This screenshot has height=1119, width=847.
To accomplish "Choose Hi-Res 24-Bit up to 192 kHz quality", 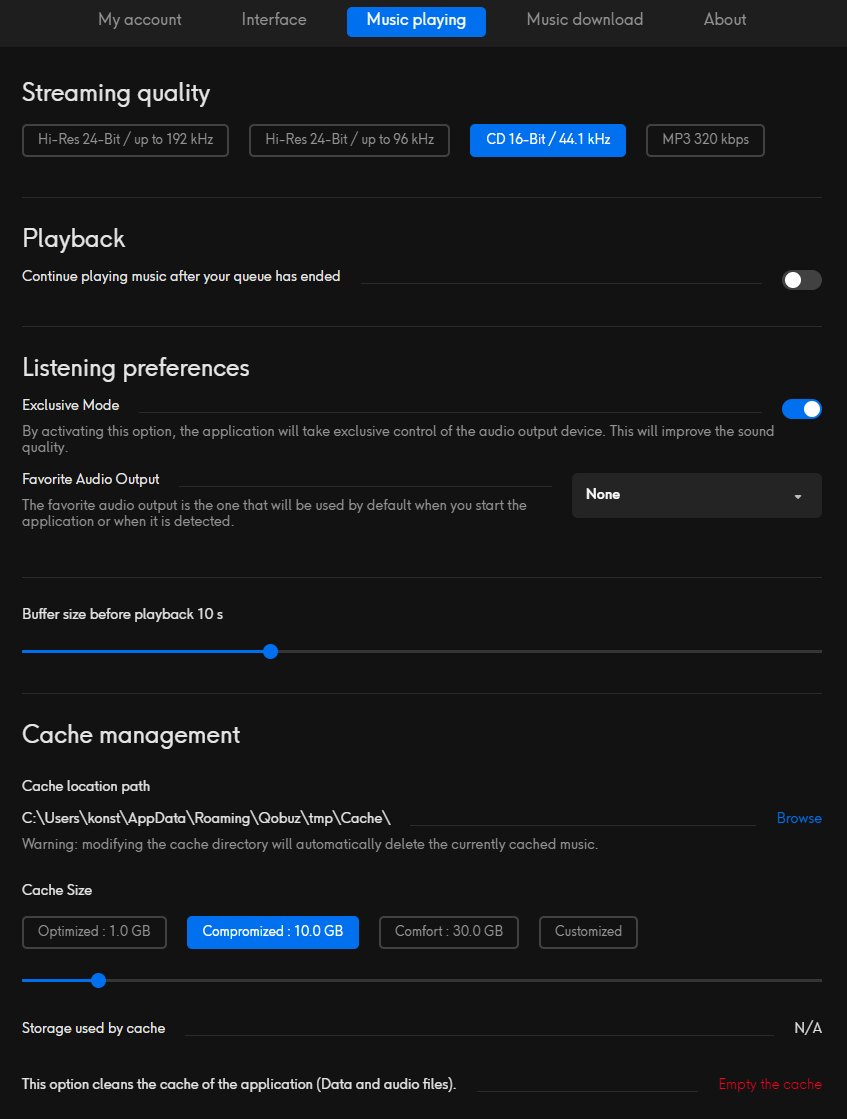I will 125,140.
